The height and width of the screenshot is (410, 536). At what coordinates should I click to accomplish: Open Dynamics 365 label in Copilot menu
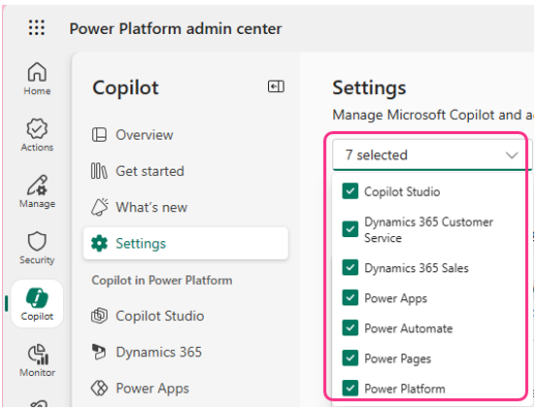pyautogui.click(x=159, y=352)
